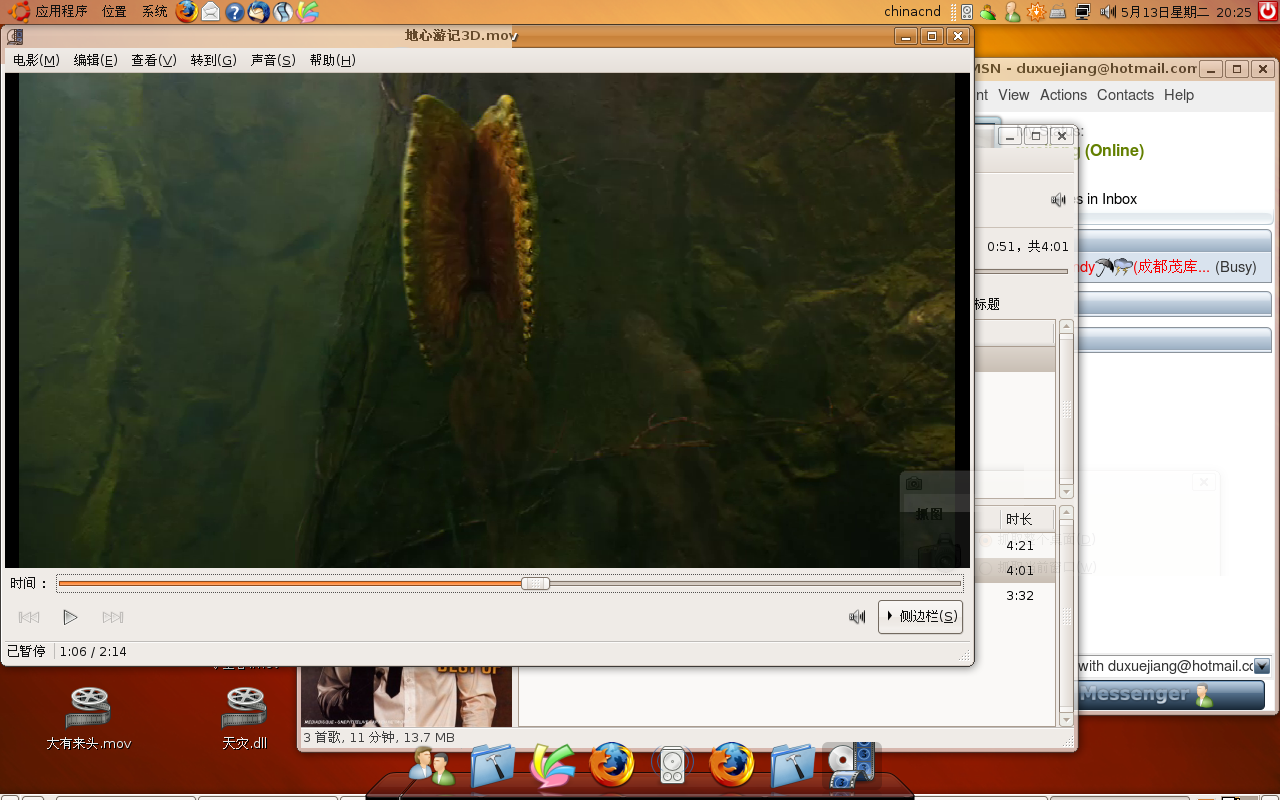Open the Contacts menu in MSN window
The width and height of the screenshot is (1280, 800).
pyautogui.click(x=1125, y=95)
